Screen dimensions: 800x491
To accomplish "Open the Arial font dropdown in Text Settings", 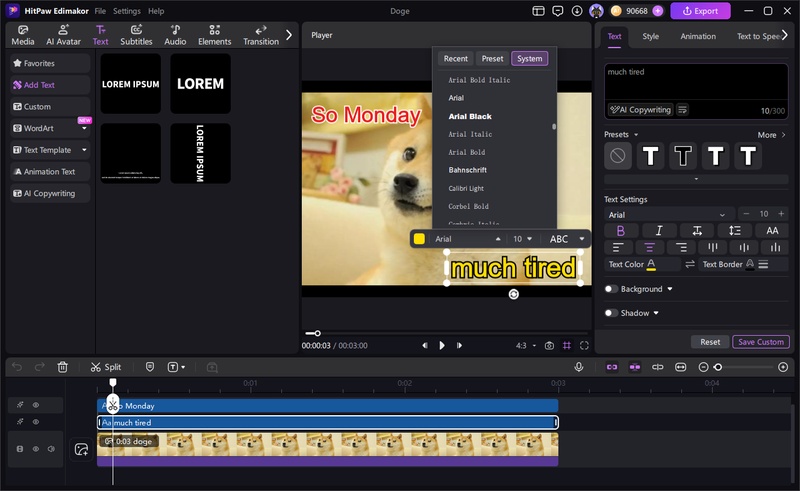I will pyautogui.click(x=669, y=215).
